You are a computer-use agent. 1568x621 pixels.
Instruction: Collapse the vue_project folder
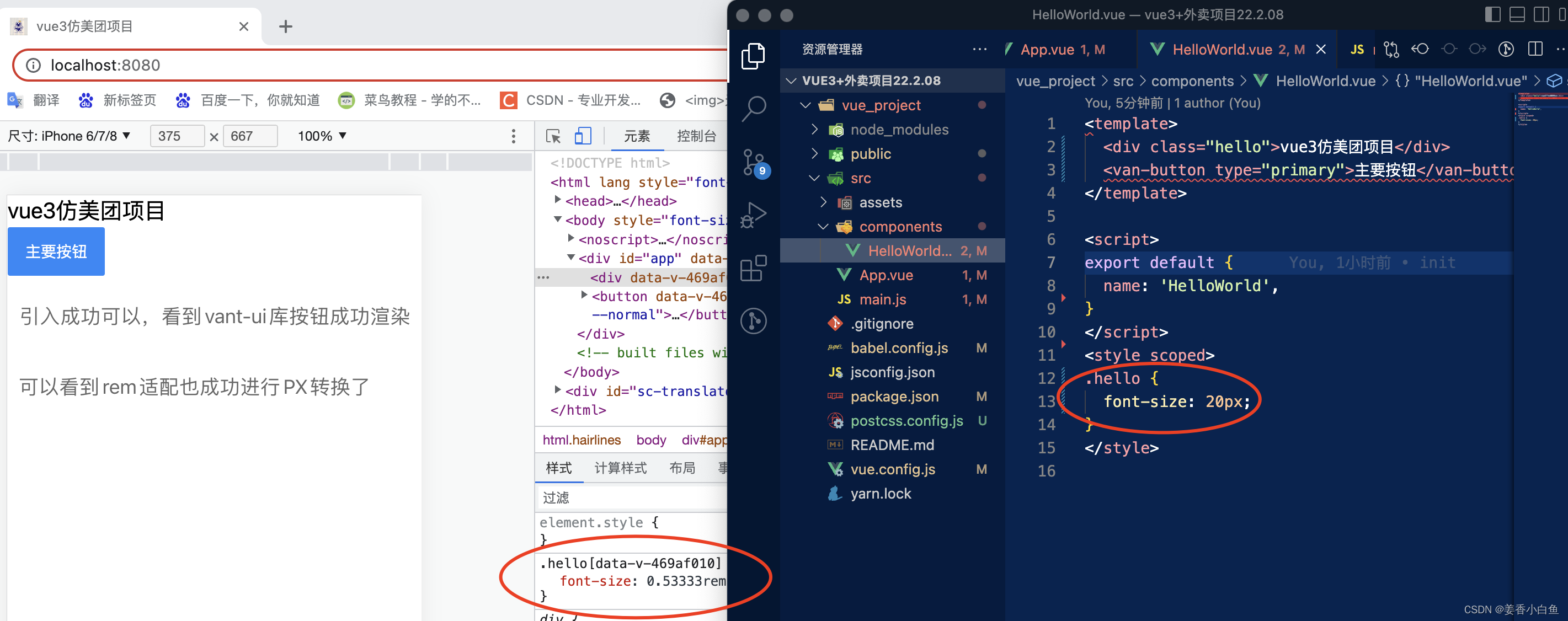[x=806, y=105]
